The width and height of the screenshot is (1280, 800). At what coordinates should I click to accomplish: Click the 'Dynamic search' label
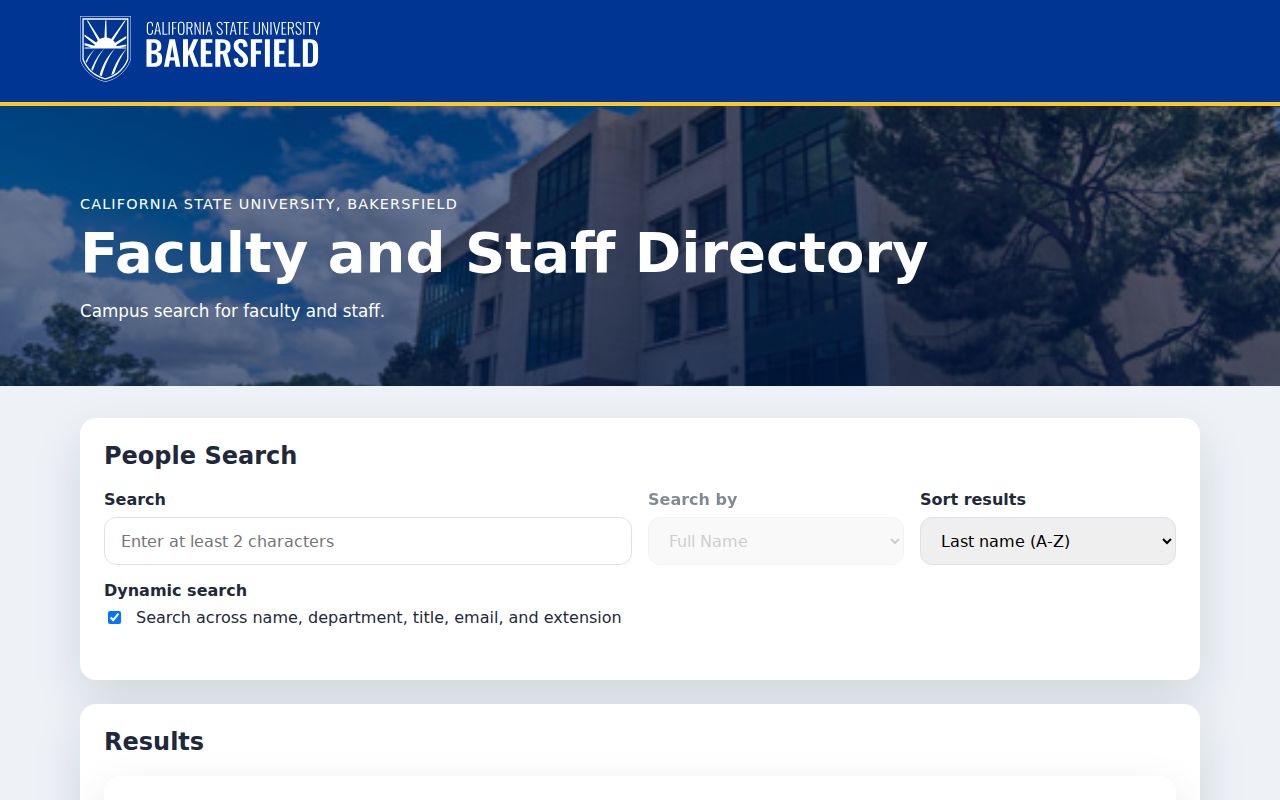[x=175, y=590]
